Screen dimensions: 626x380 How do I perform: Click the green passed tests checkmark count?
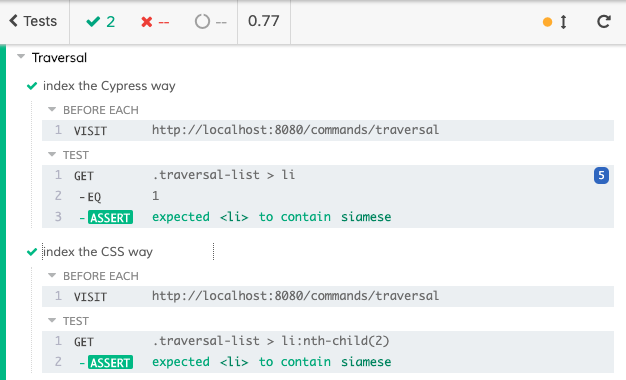(x=101, y=22)
